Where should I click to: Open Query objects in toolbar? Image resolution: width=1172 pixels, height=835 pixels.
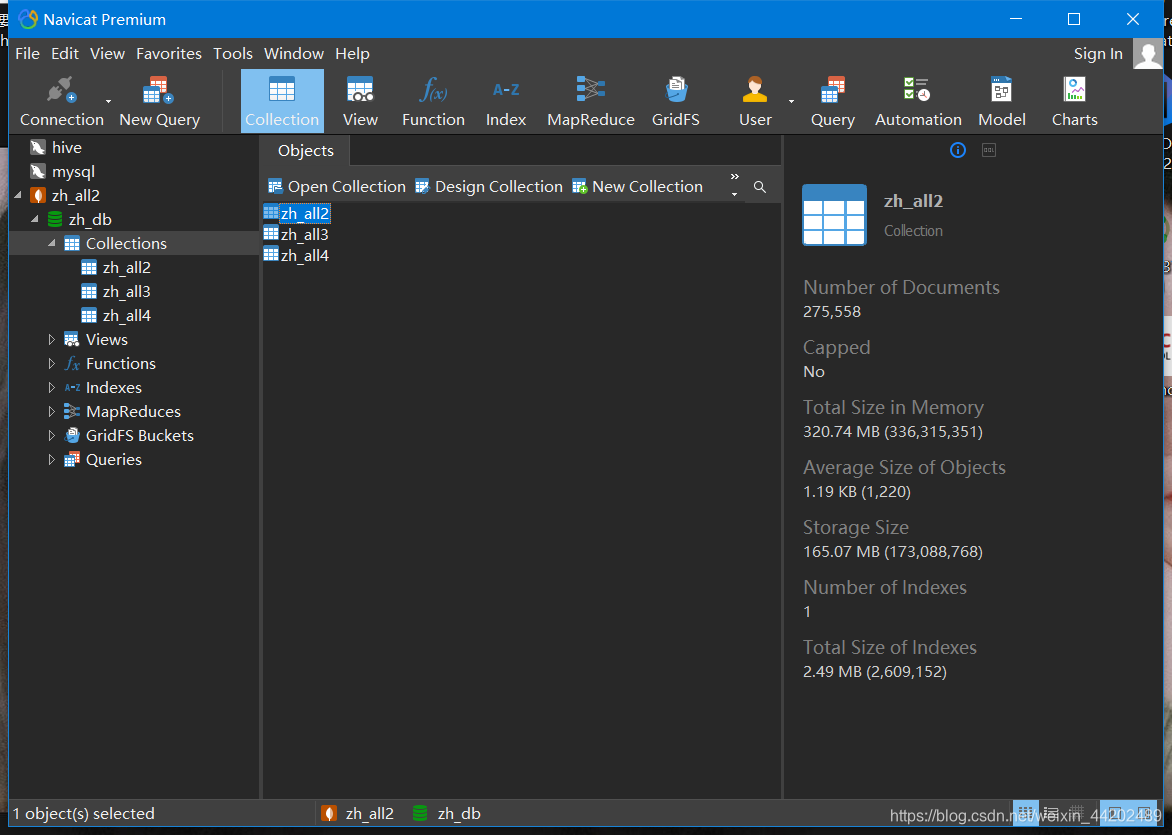(x=833, y=102)
